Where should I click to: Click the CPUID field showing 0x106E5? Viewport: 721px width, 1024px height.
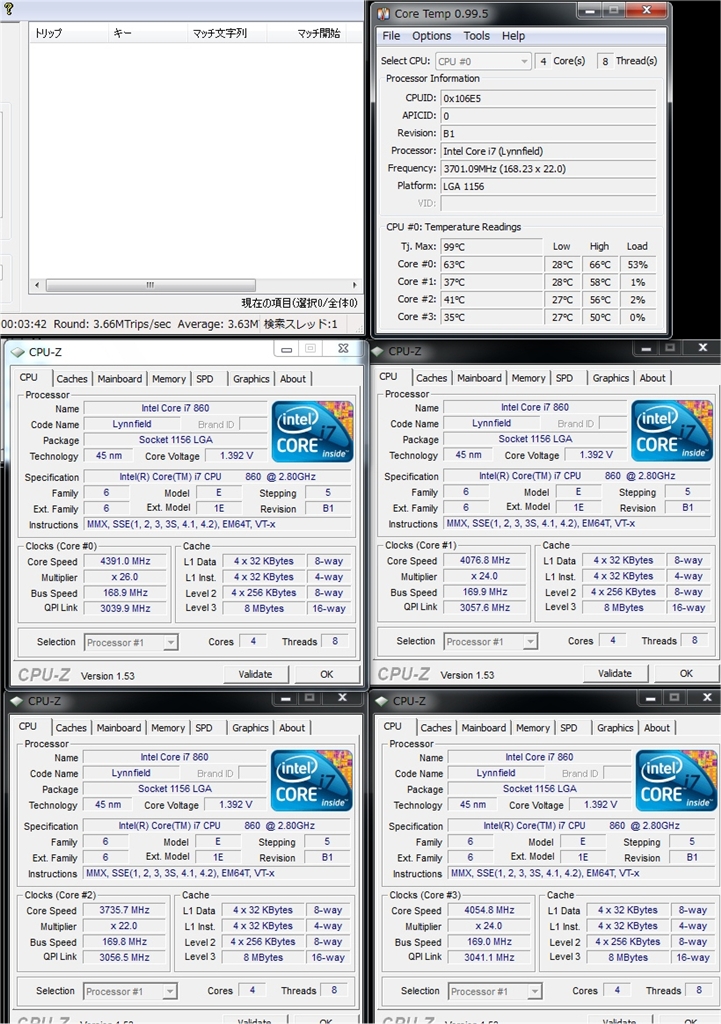pos(548,98)
